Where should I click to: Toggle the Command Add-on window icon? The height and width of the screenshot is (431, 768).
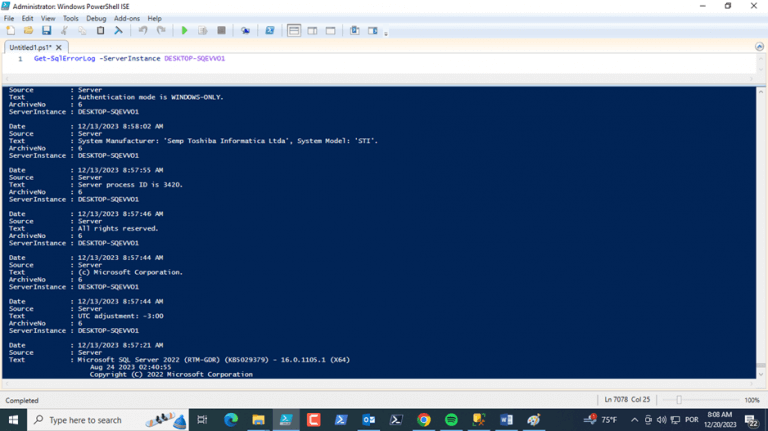[355, 30]
